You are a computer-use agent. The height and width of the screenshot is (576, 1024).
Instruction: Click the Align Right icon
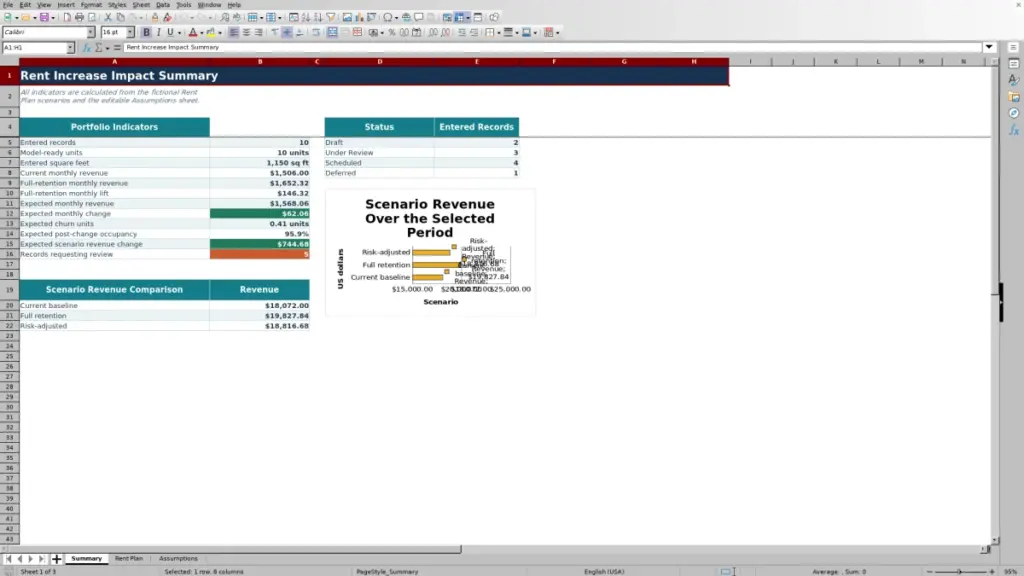[259, 33]
